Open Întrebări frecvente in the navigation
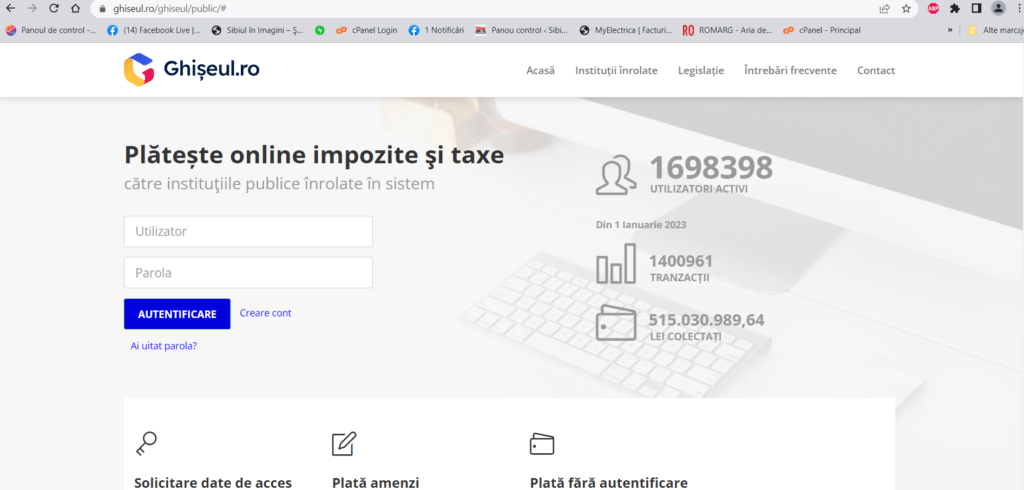This screenshot has height=490, width=1024. coord(790,71)
